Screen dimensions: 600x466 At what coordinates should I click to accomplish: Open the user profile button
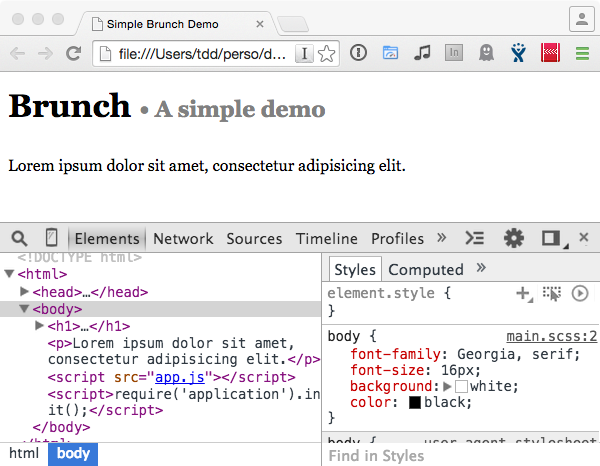(582, 19)
